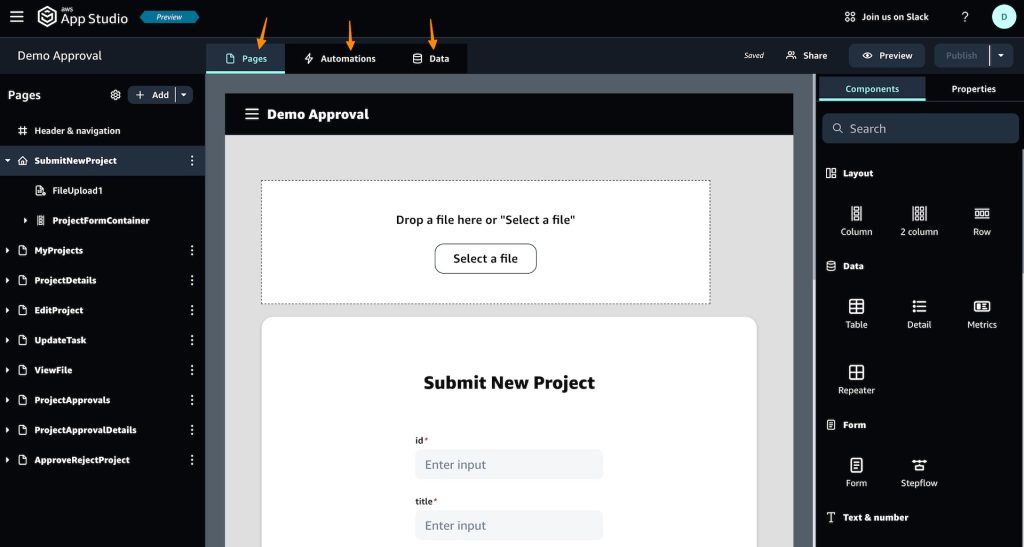Click the Preview button
The image size is (1024, 547).
coord(886,56)
